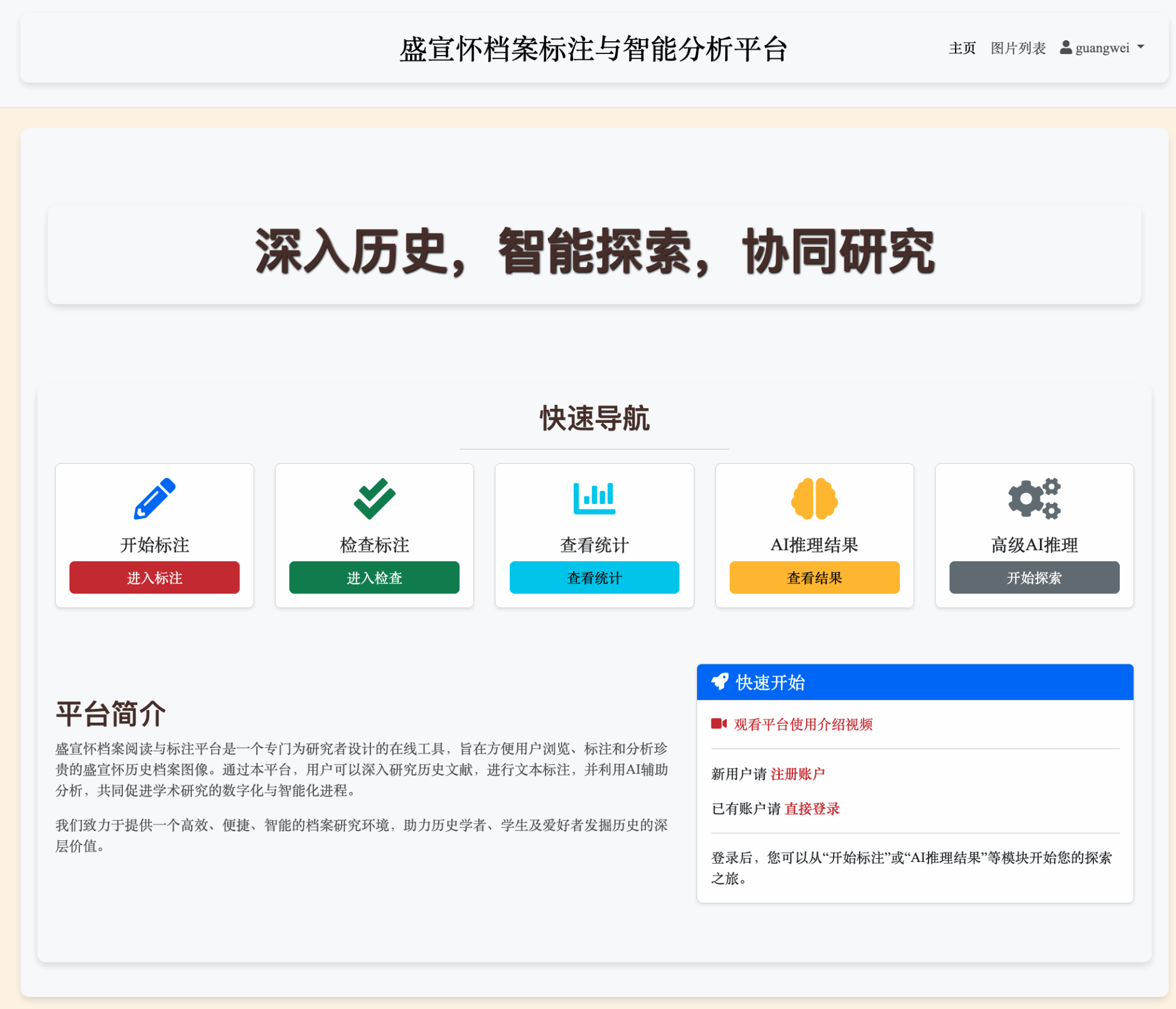Follow the 直接登录 login link
Screen dimensions: 1176x1009
[812, 809]
